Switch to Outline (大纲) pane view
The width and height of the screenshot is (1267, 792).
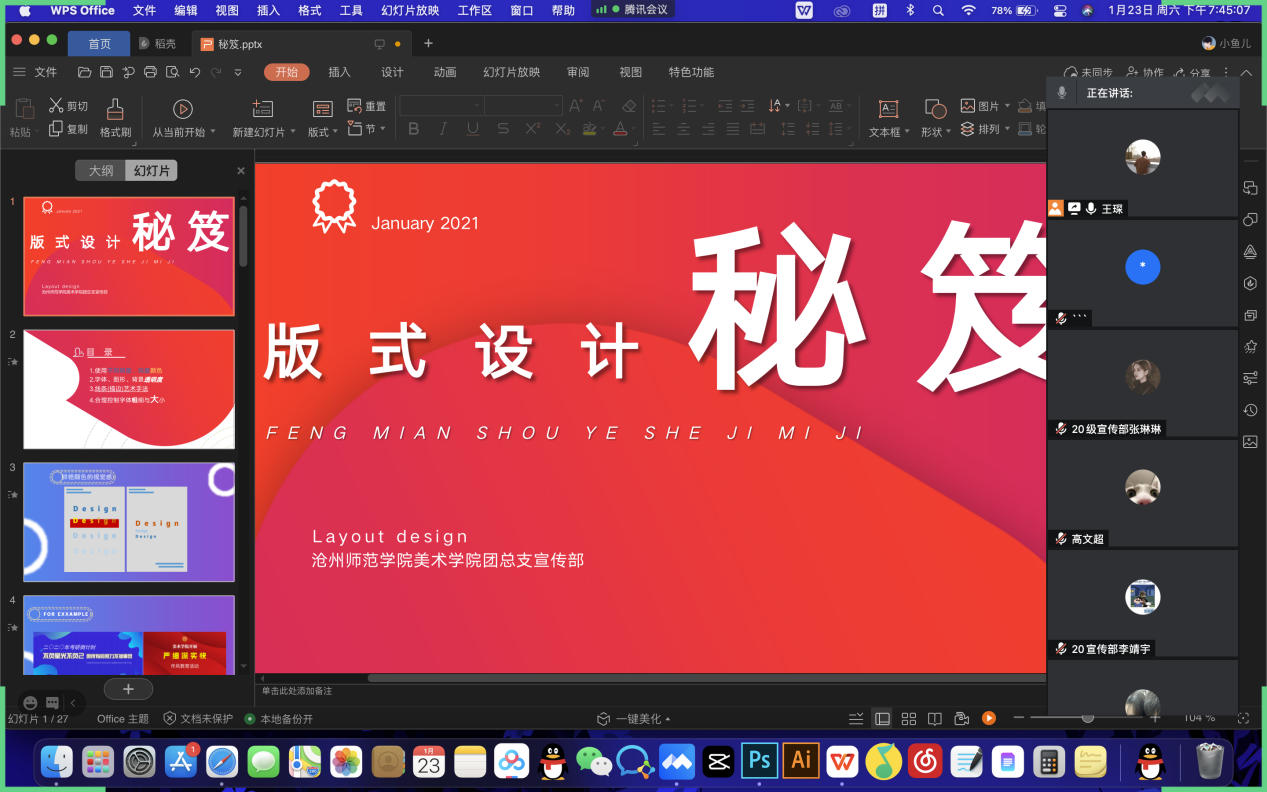click(x=101, y=171)
